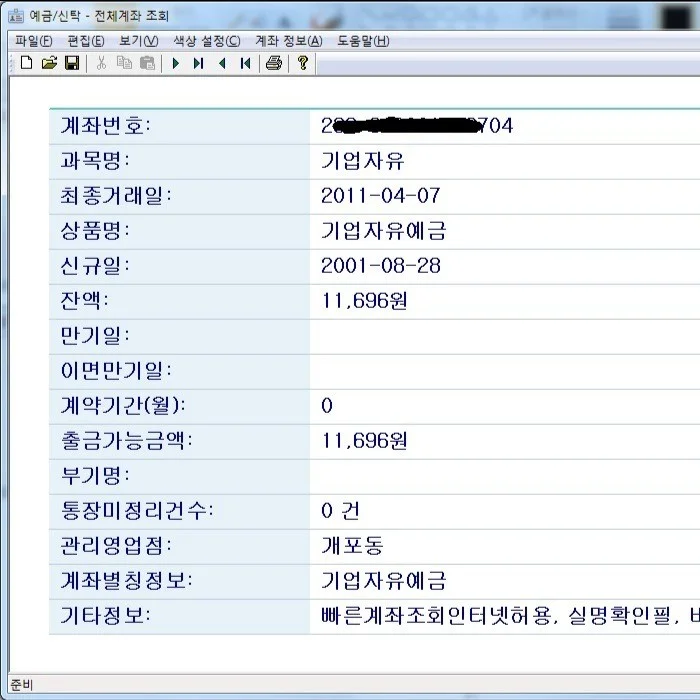Click the Paste clipboard icon
Image resolution: width=700 pixels, height=700 pixels.
(x=147, y=63)
